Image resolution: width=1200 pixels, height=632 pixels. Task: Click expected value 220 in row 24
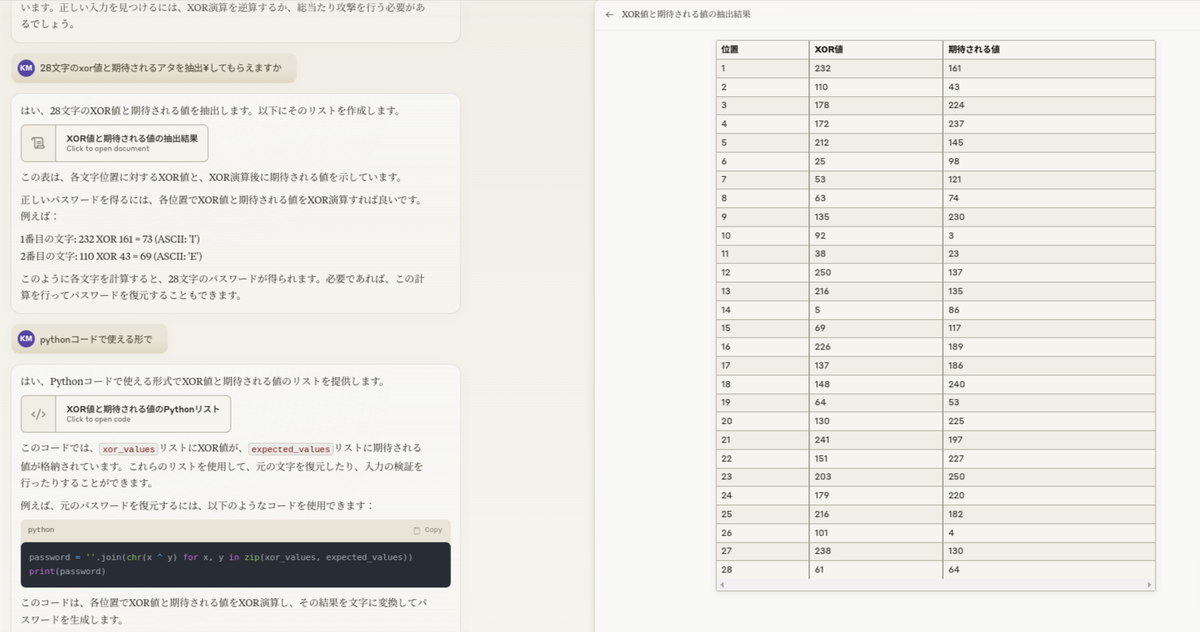[x=956, y=495]
